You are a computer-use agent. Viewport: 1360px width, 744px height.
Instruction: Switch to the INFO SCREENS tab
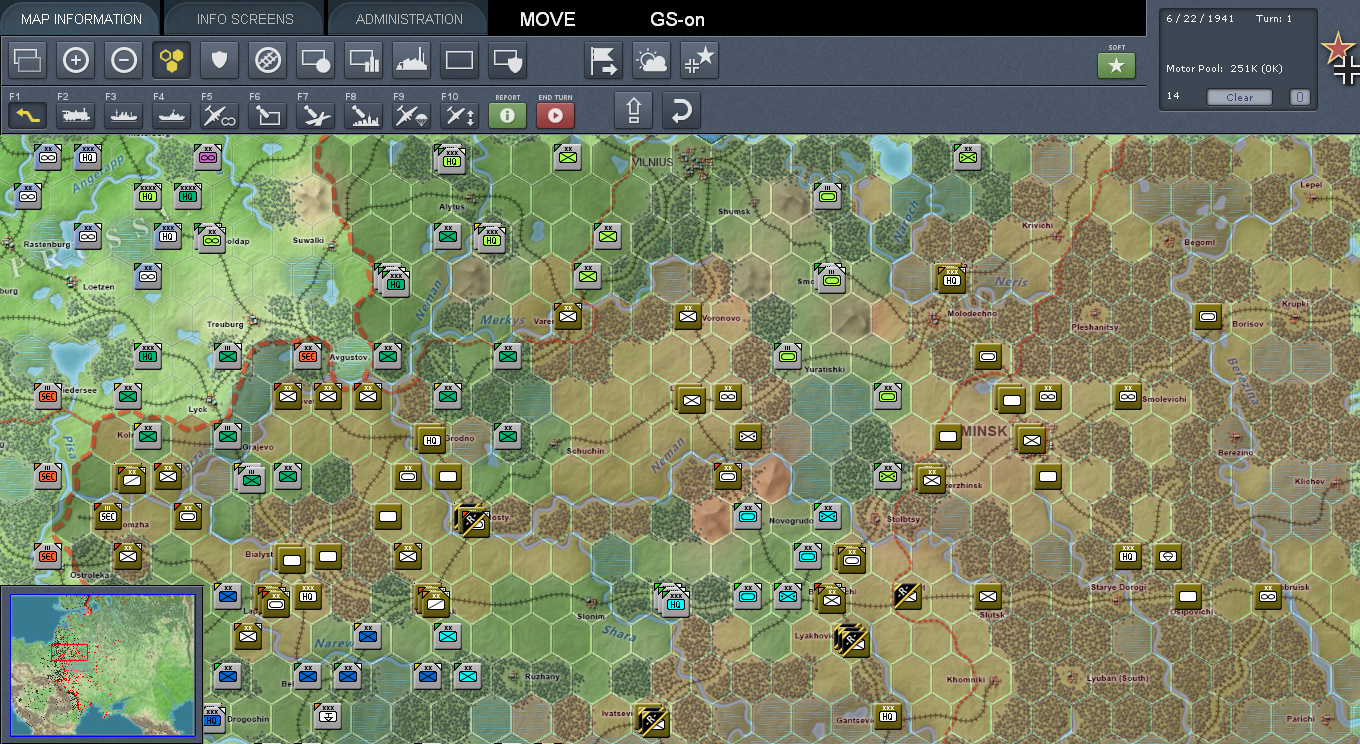coord(245,19)
